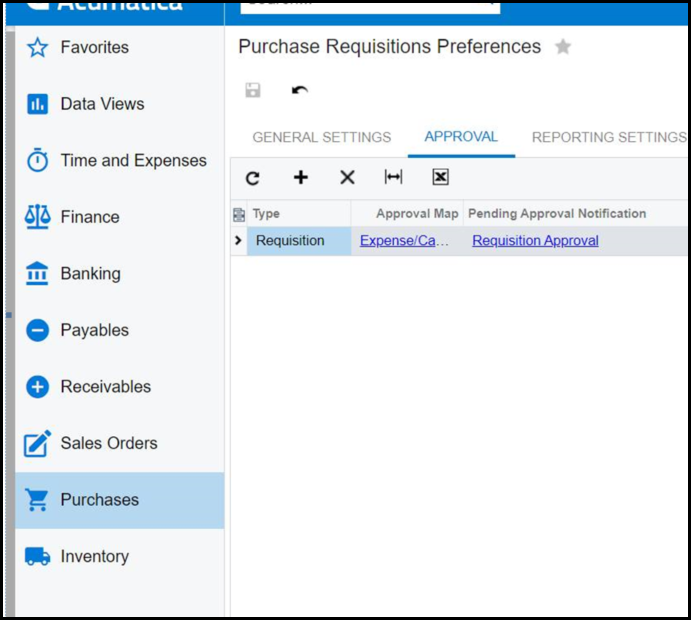Image resolution: width=691 pixels, height=620 pixels.
Task: Export the grid to Excel
Action: [440, 178]
